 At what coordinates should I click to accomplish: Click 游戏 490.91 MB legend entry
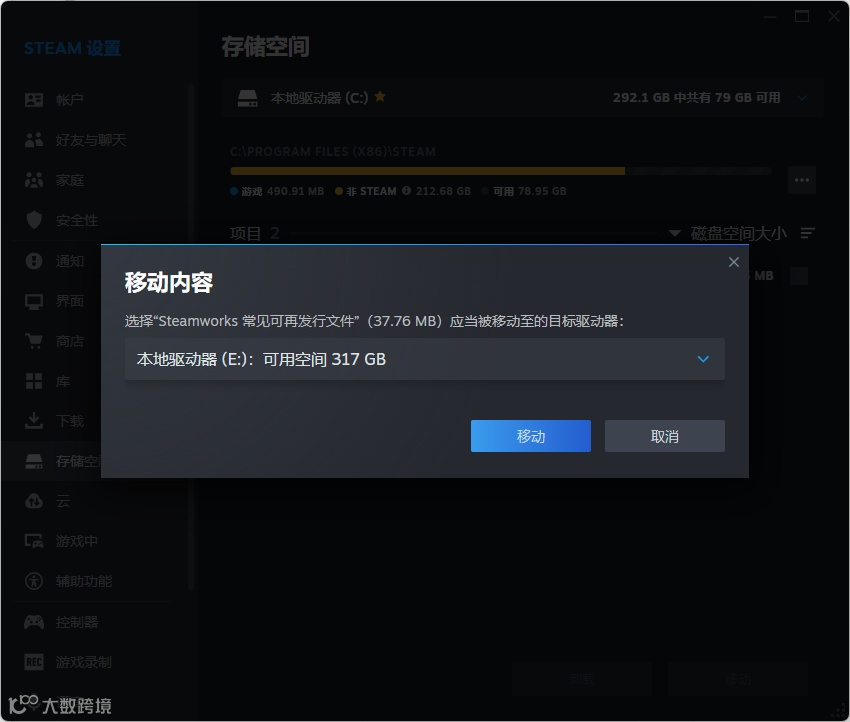(277, 191)
